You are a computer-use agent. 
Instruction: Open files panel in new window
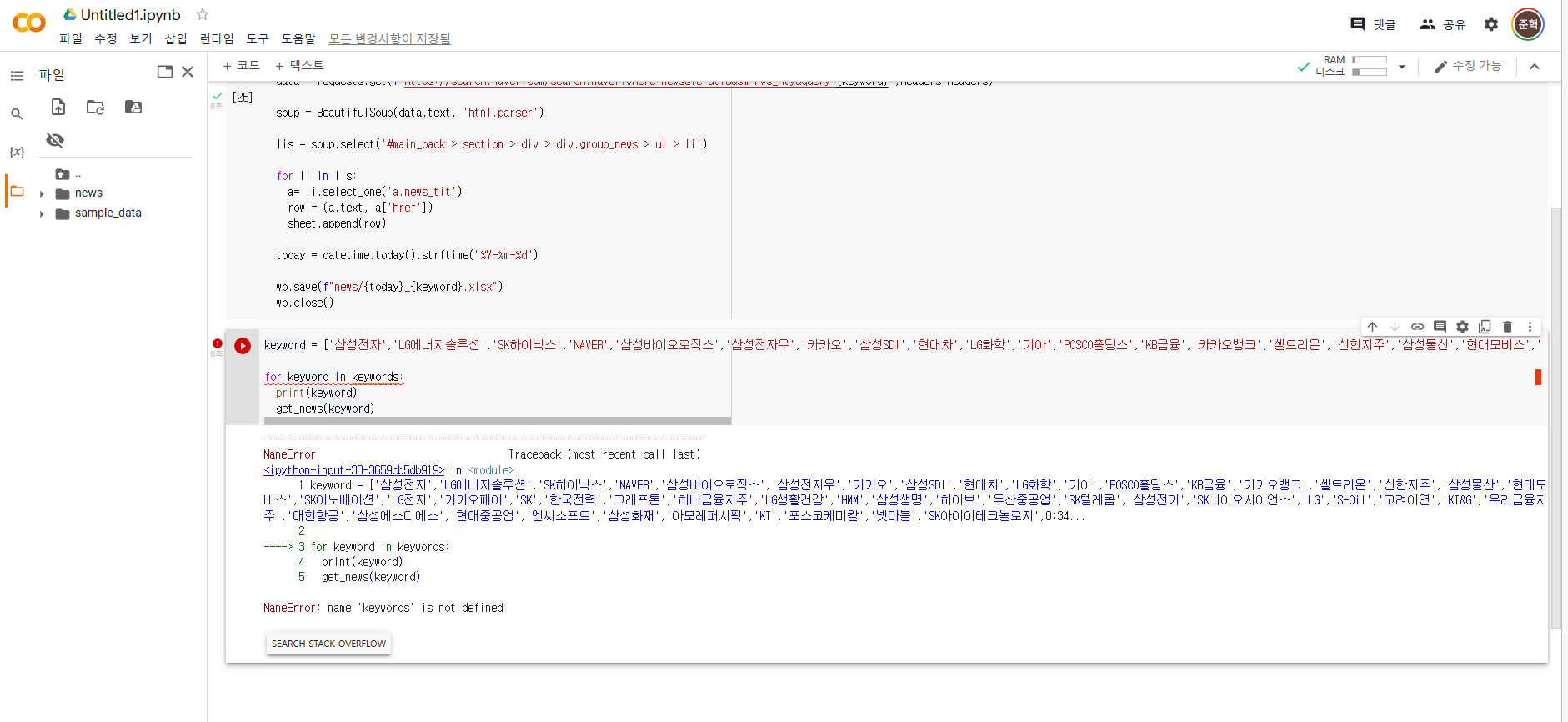click(x=165, y=72)
